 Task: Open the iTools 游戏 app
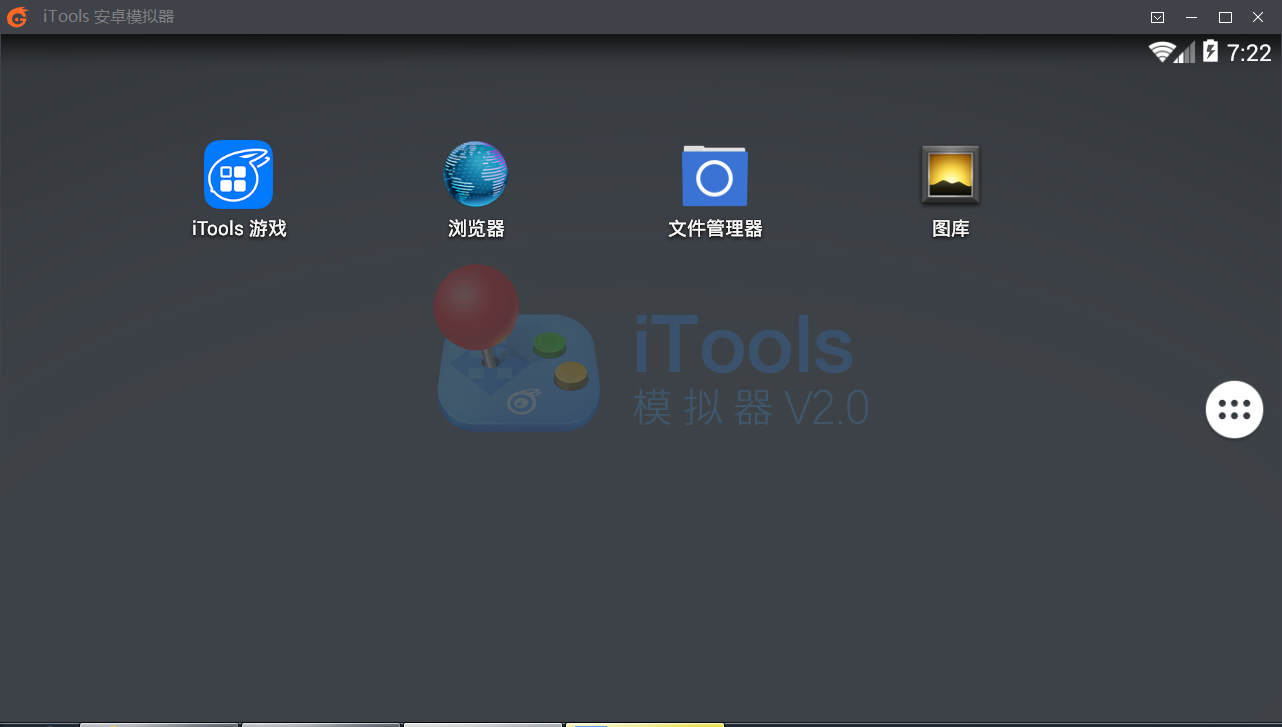(x=238, y=174)
